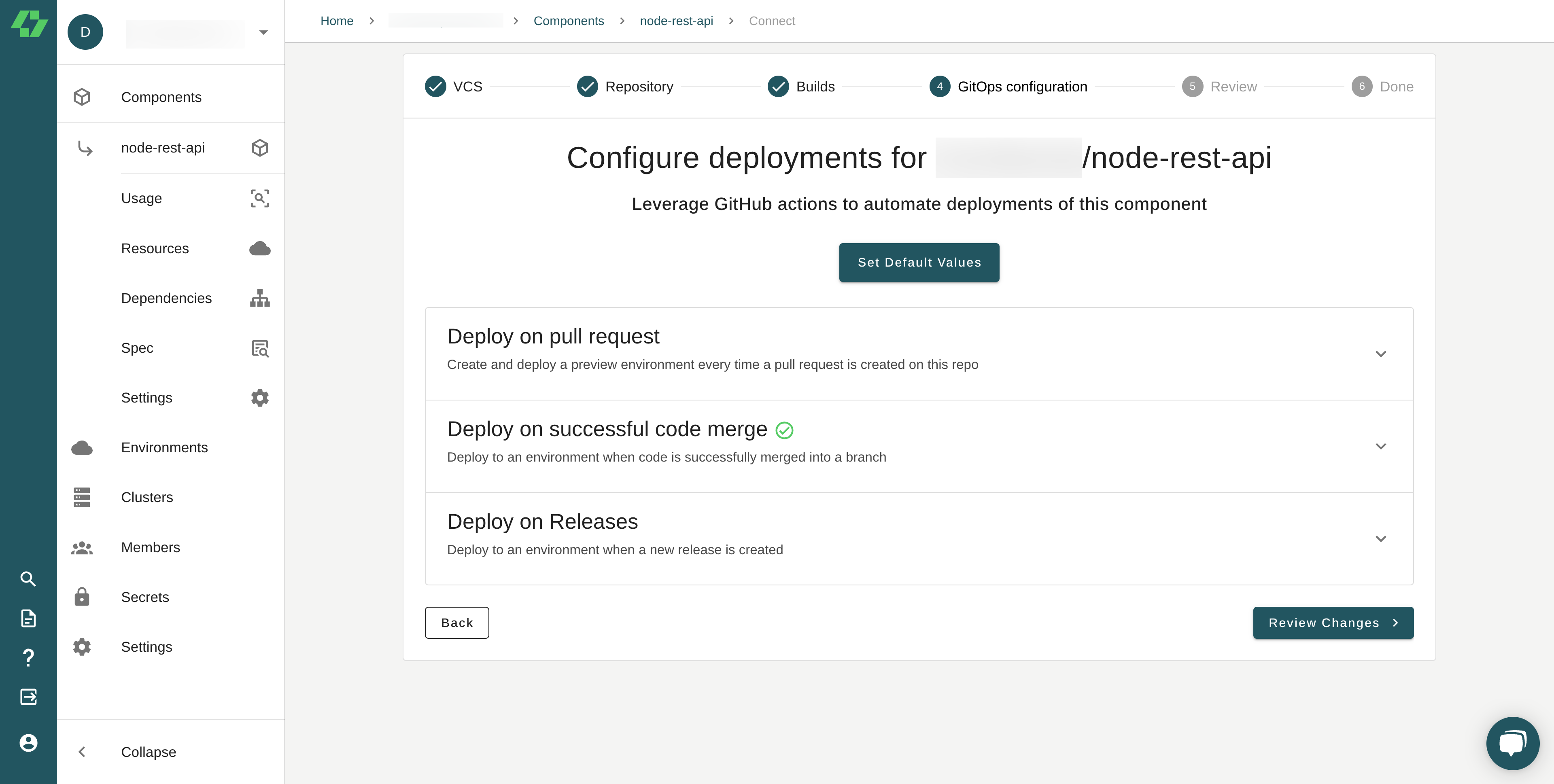Click the search icon in left rail
Screen dimensions: 1554x784
point(28,579)
